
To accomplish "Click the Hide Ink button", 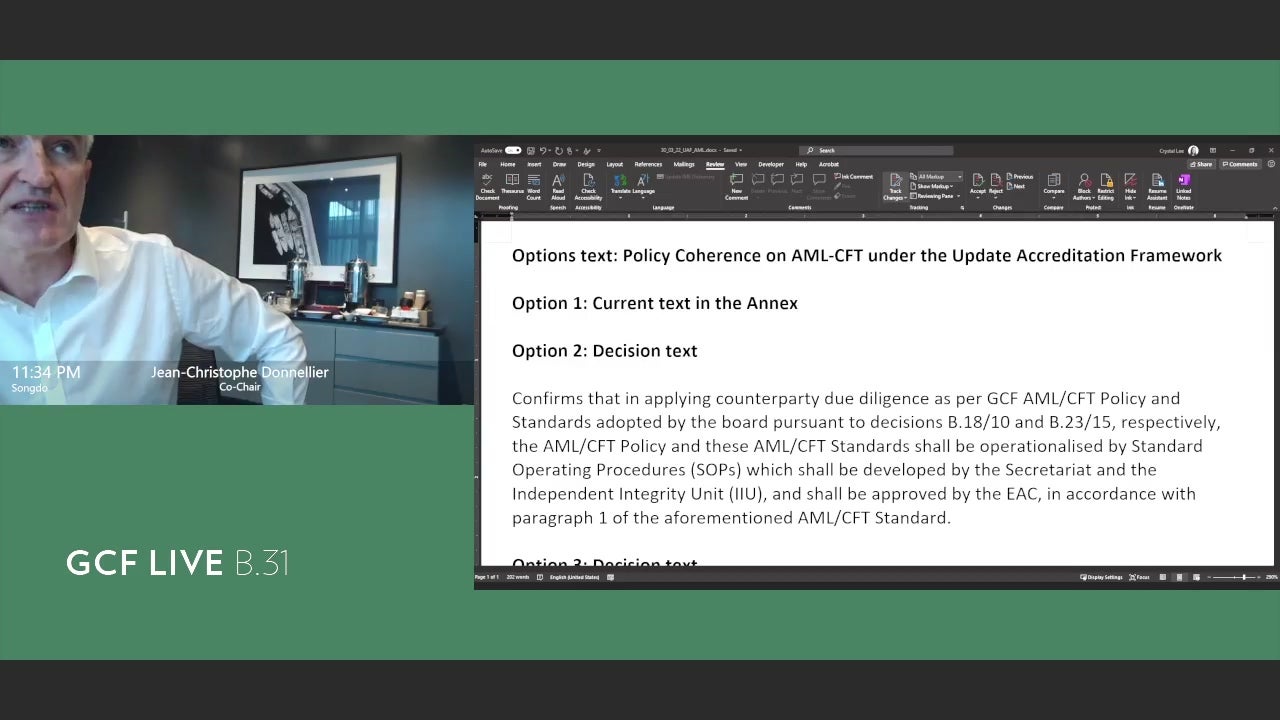I will (1130, 186).
